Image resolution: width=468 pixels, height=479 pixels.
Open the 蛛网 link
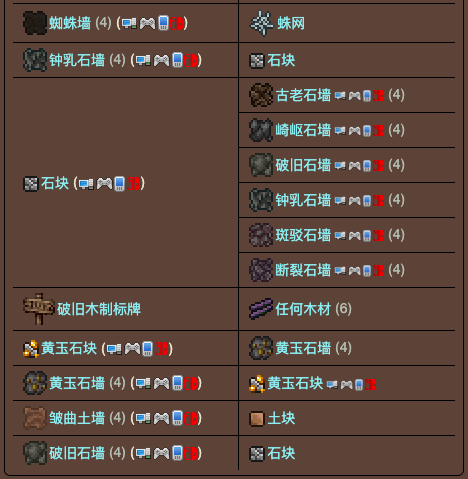point(291,23)
